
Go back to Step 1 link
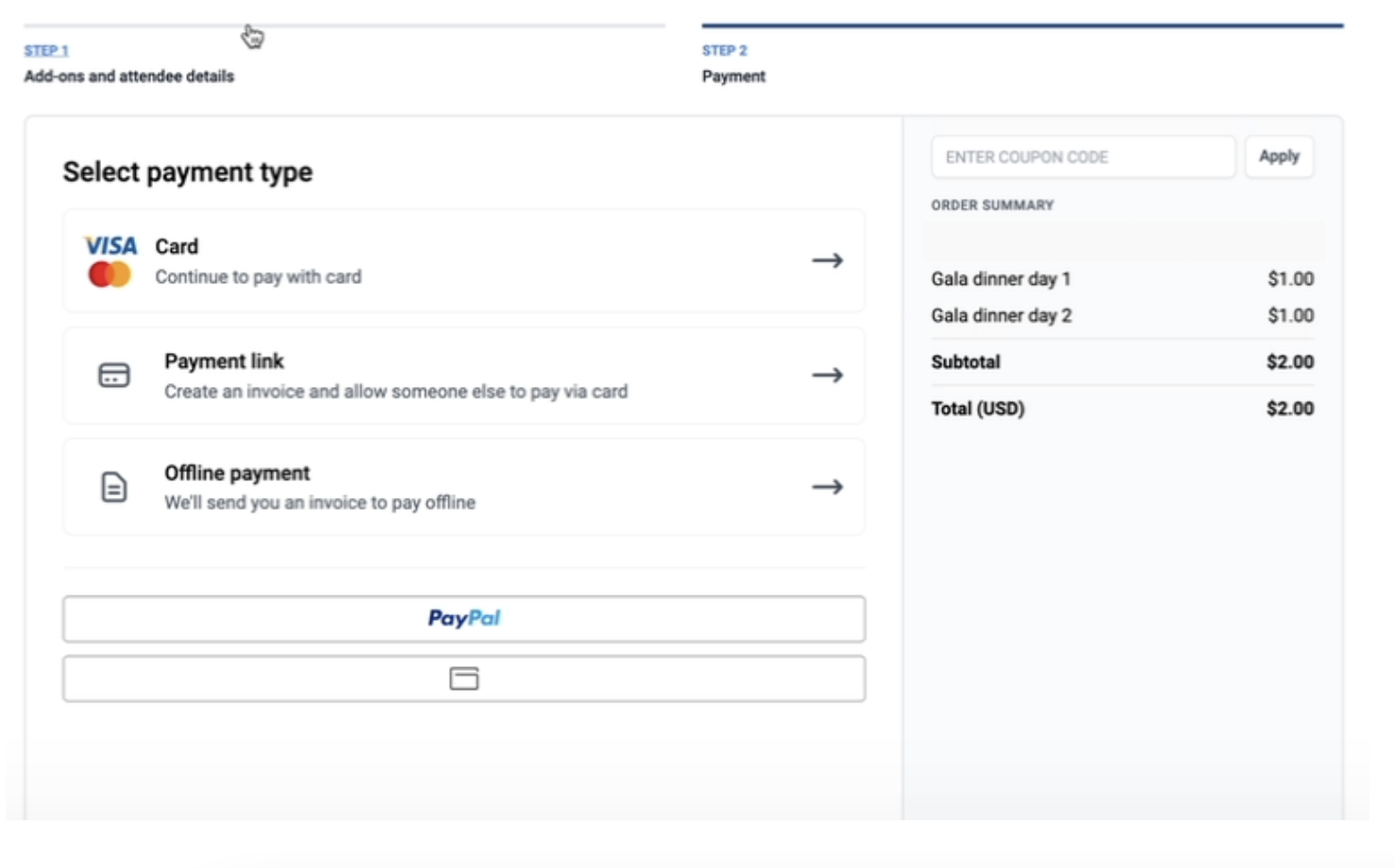(46, 50)
